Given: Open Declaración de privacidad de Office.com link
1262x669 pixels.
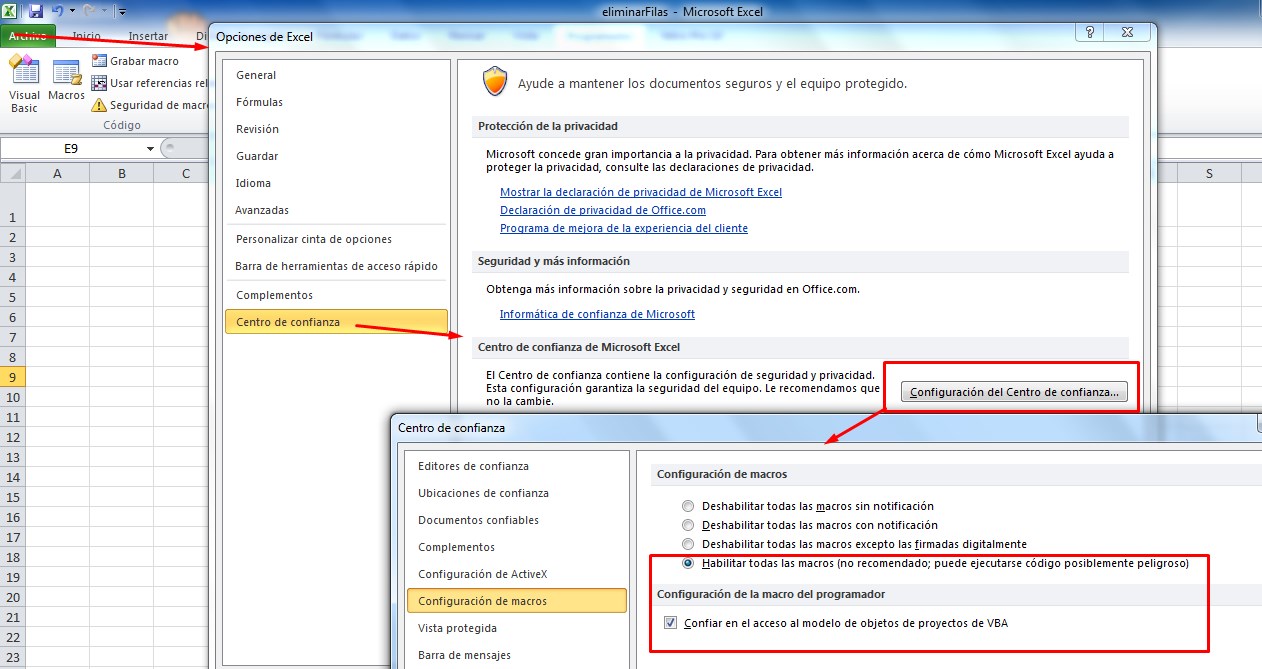Looking at the screenshot, I should click(x=603, y=210).
